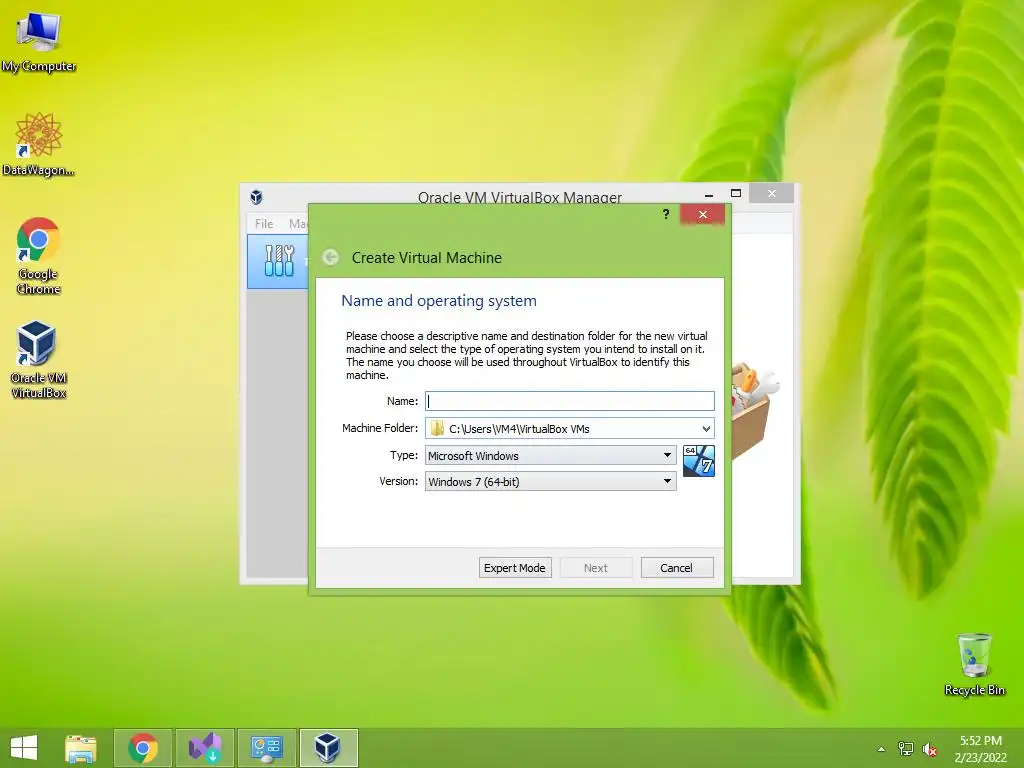Click the VirtualBox Manager title bar logo

click(x=257, y=197)
